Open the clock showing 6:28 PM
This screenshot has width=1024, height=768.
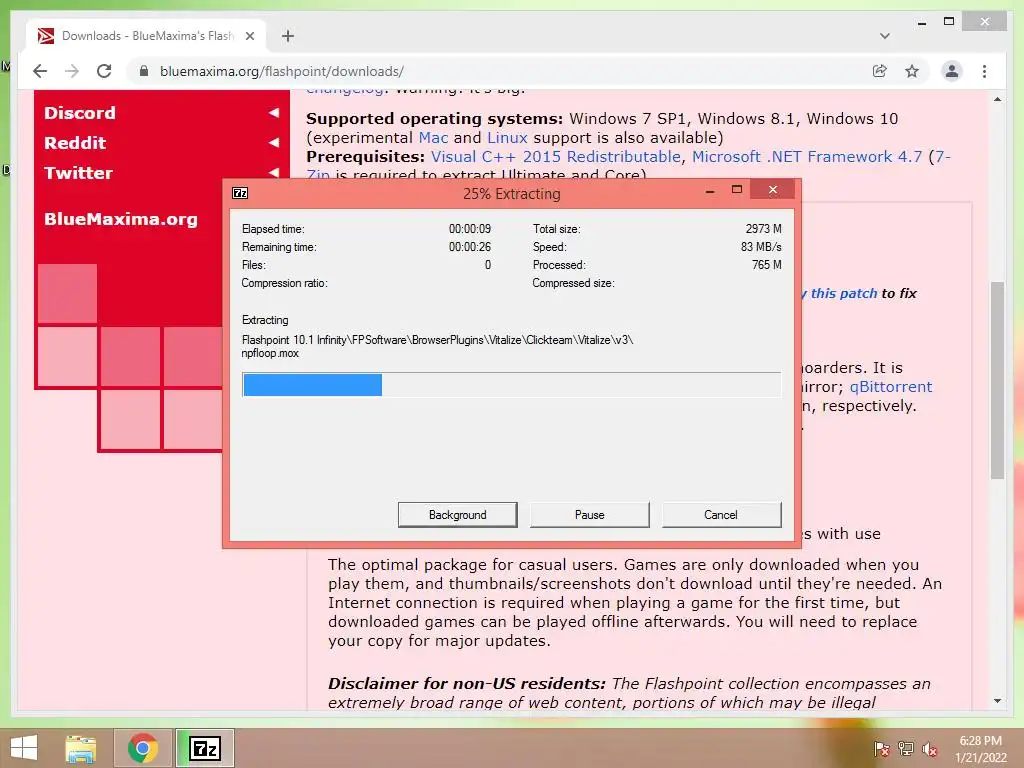click(980, 749)
